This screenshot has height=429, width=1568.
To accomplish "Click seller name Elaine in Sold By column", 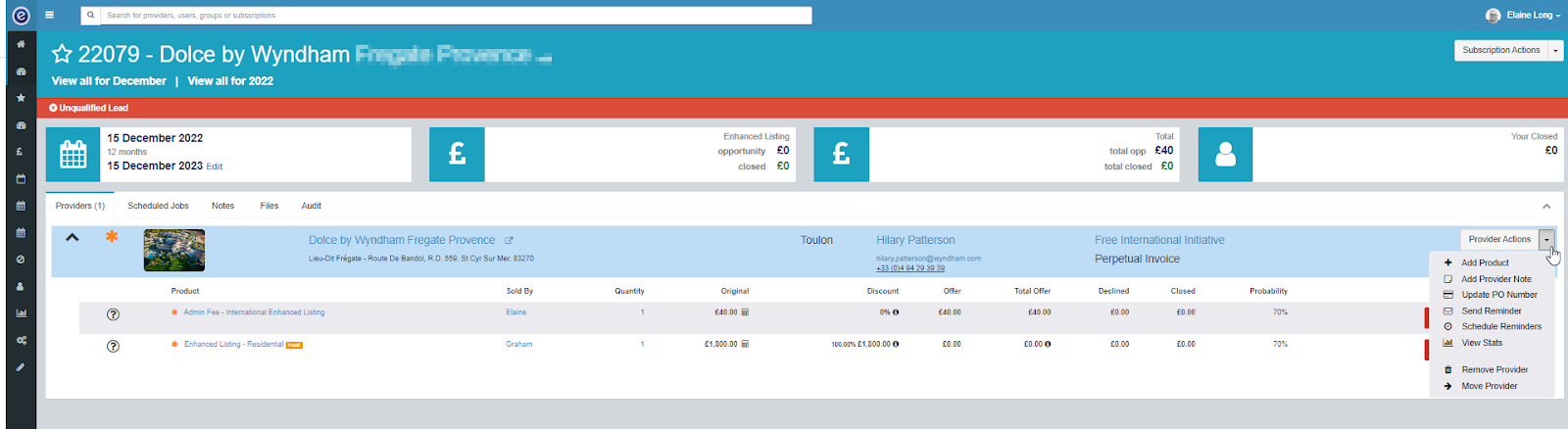I will [x=516, y=312].
